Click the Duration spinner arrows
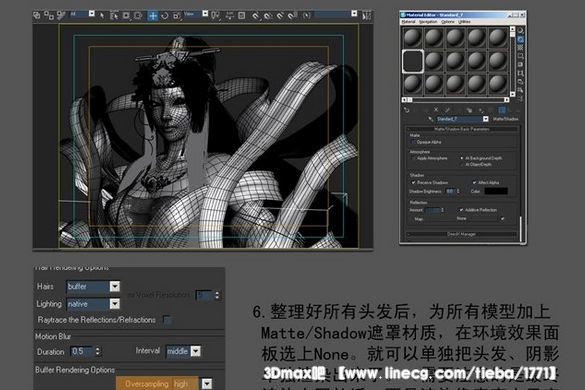The height and width of the screenshot is (390, 585). tap(97, 351)
